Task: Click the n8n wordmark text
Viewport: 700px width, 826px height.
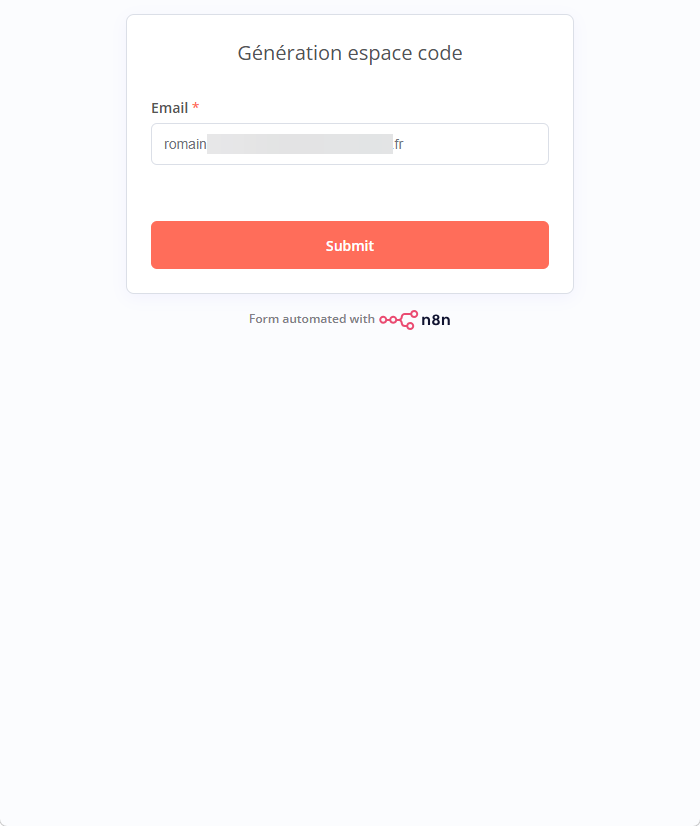Action: click(x=436, y=320)
